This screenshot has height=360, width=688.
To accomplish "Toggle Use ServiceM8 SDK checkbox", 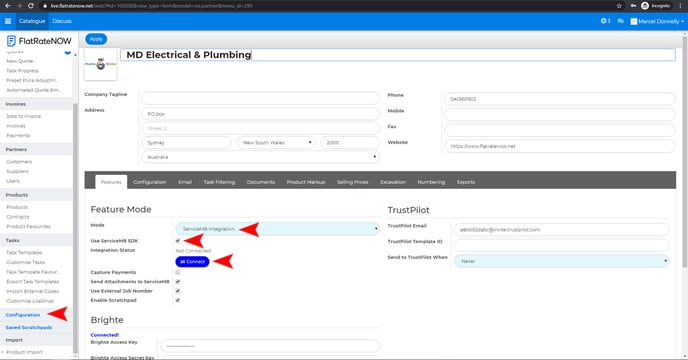I will click(178, 241).
